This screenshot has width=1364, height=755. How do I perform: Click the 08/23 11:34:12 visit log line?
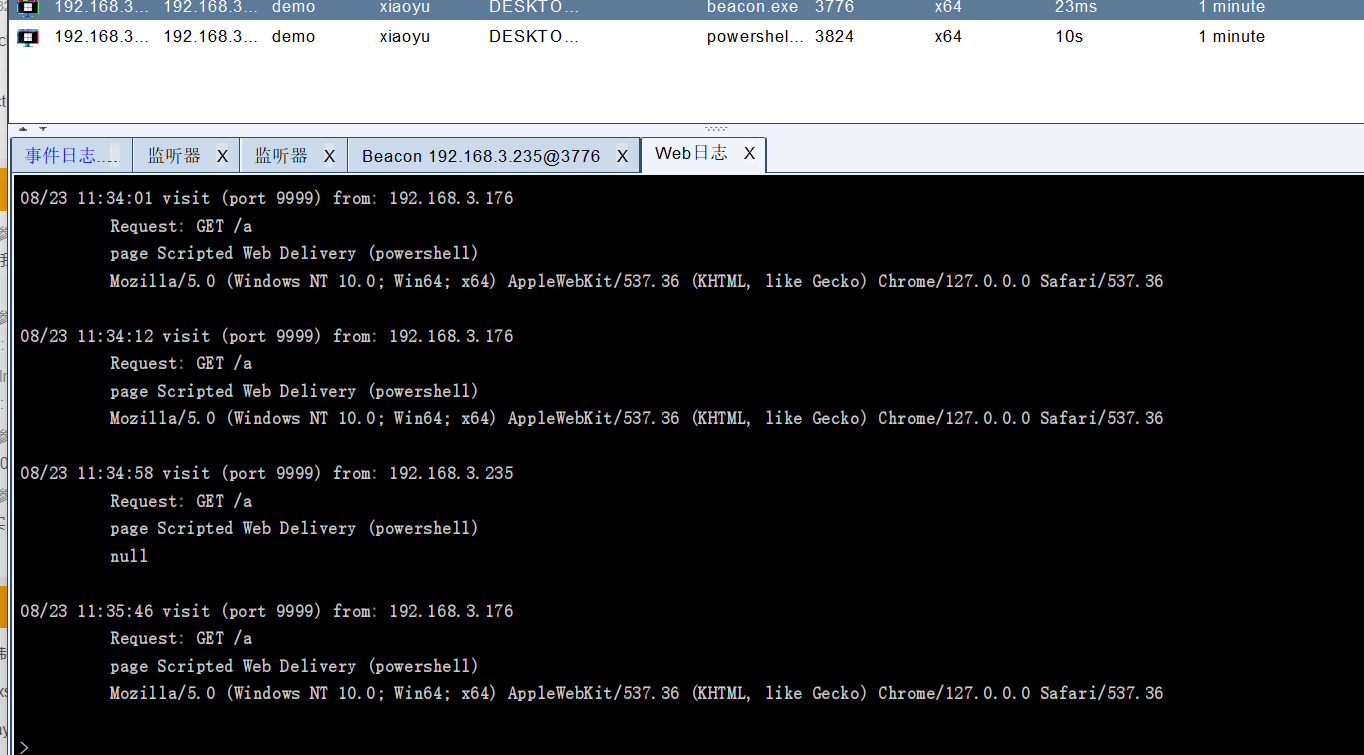coord(267,336)
